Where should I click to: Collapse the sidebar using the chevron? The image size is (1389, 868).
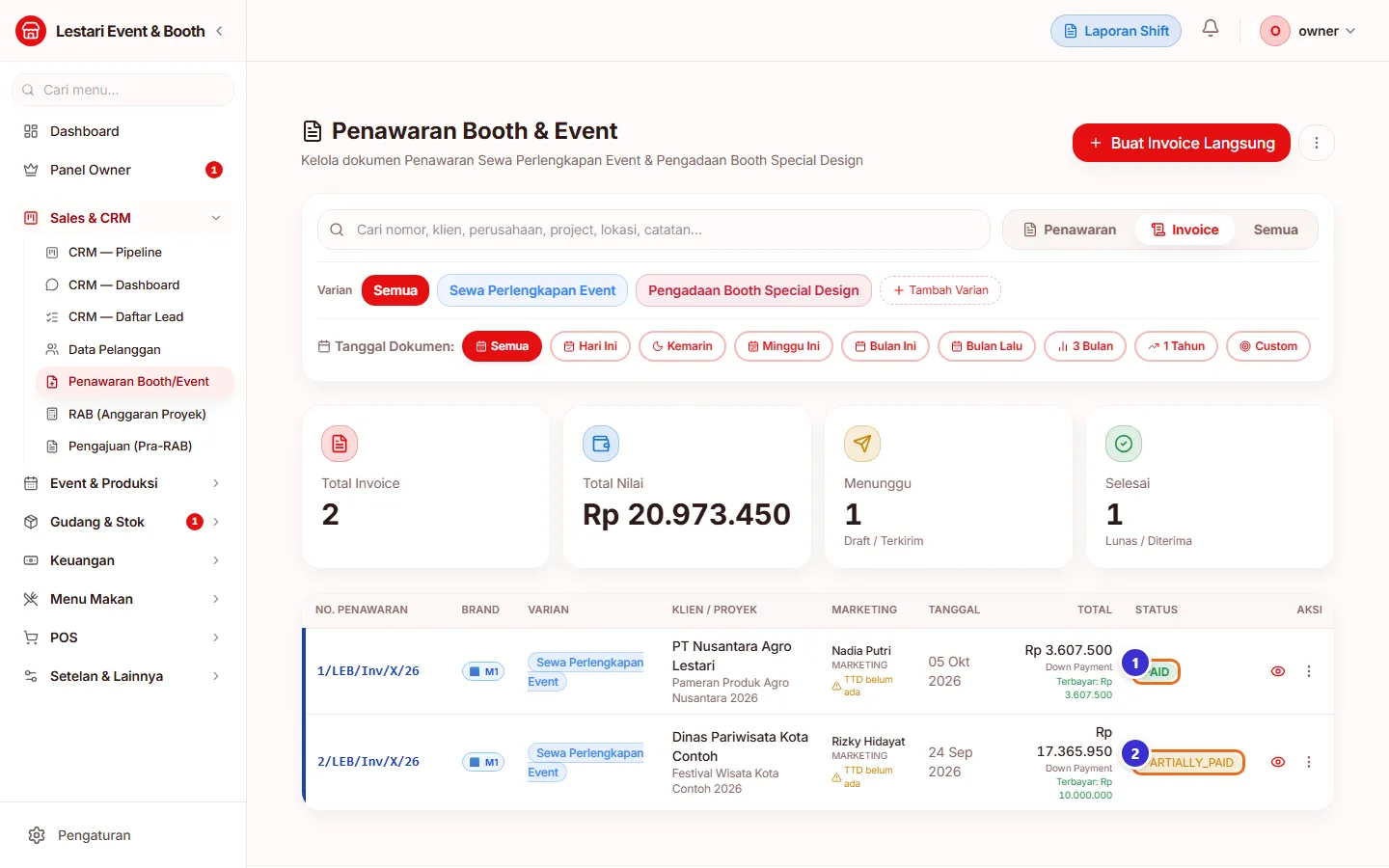tap(219, 31)
